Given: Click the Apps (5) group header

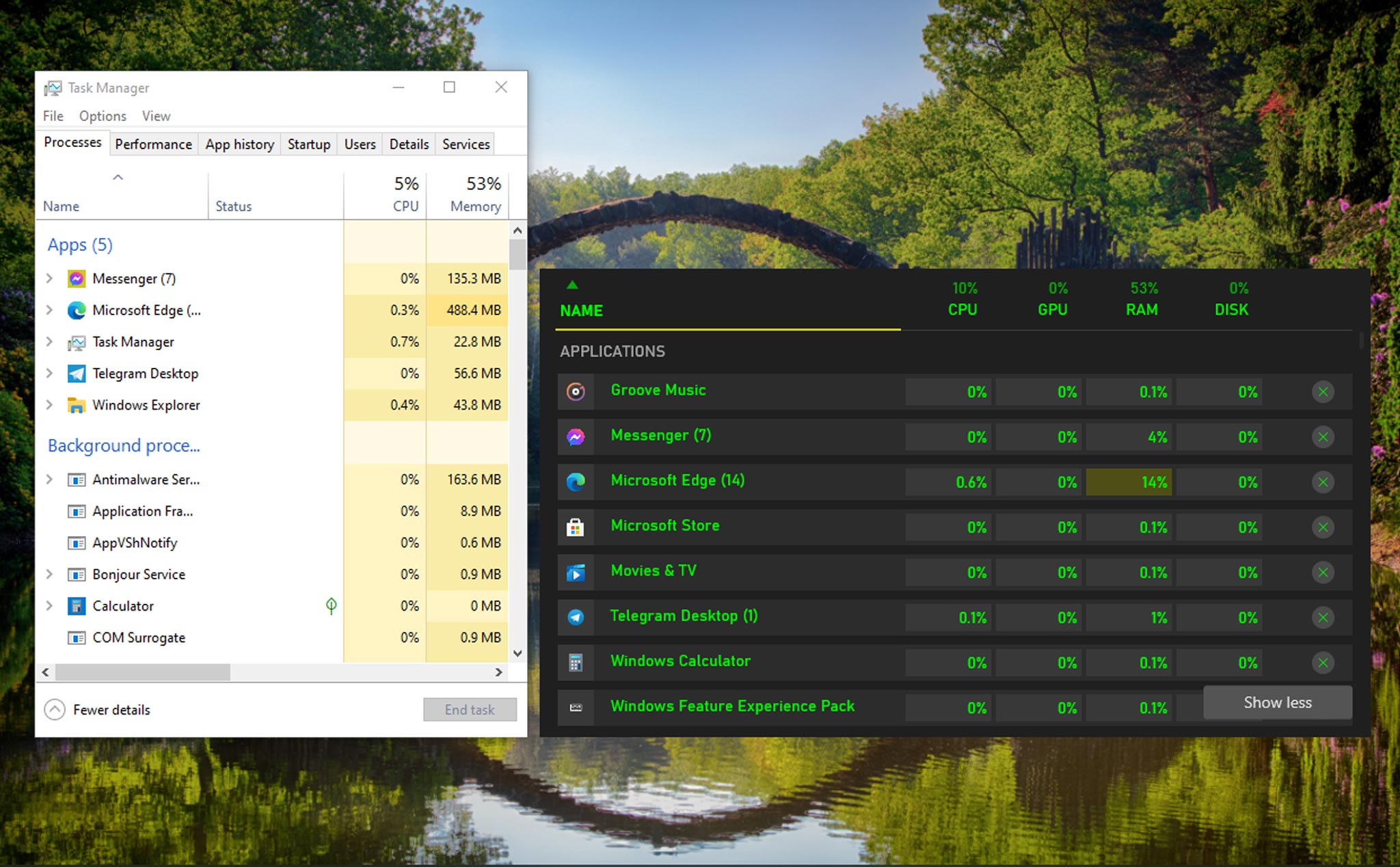Looking at the screenshot, I should click(80, 245).
